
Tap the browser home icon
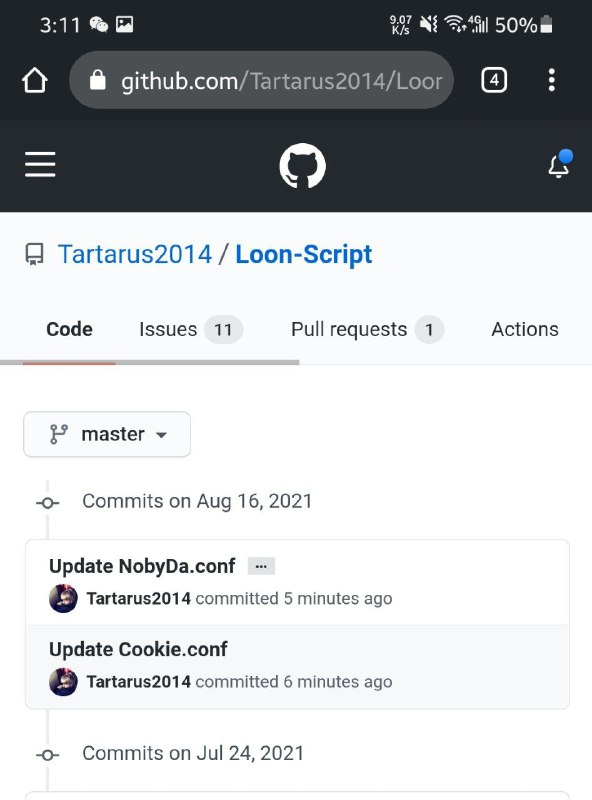point(35,80)
